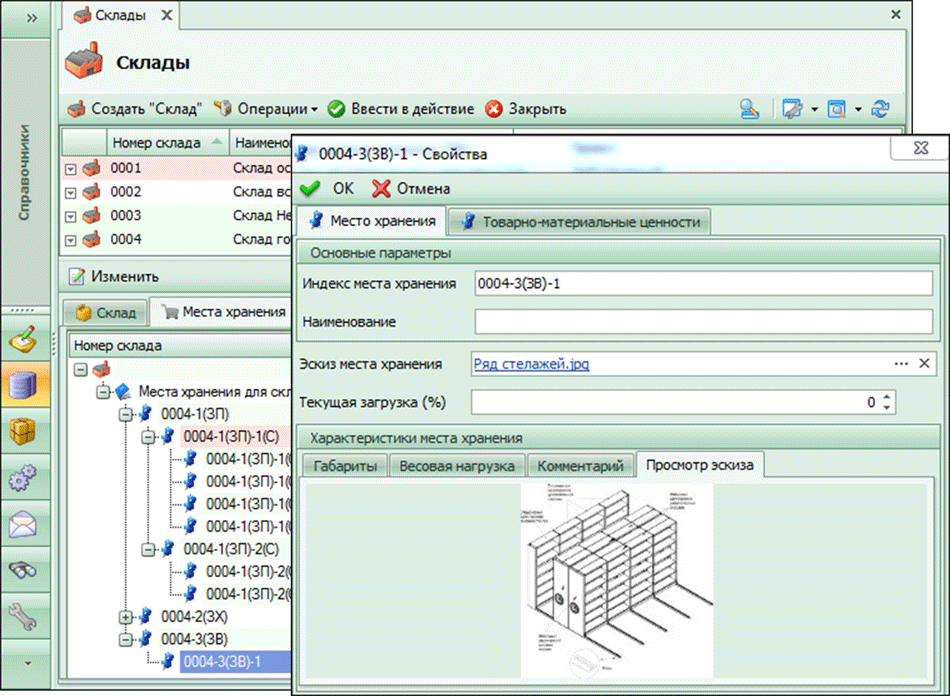Switch to the Габариты tab
950x696 pixels.
coord(345,466)
